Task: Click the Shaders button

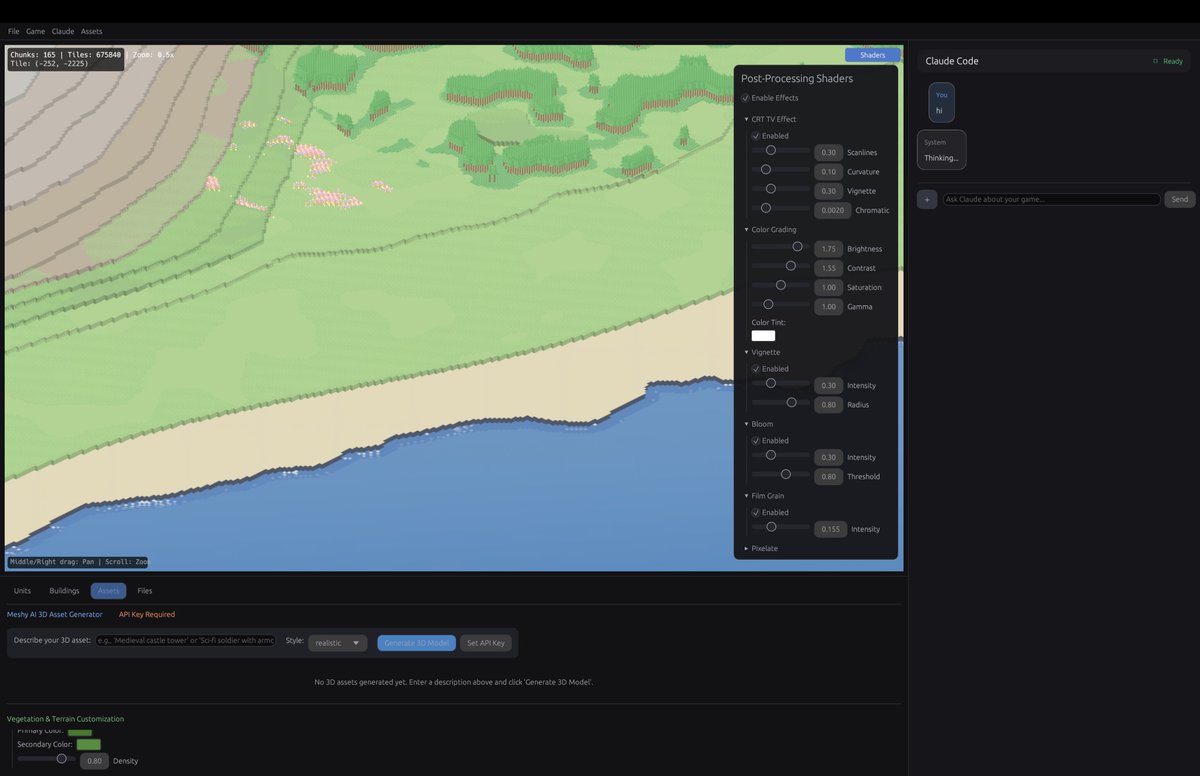Action: coord(873,55)
